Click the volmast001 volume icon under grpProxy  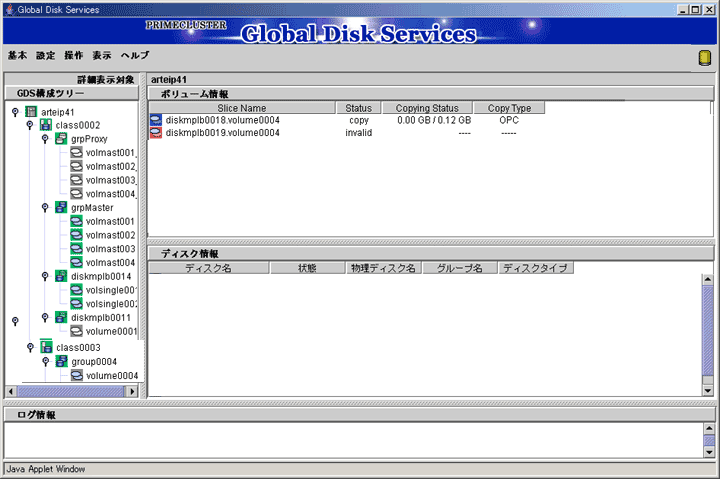click(x=76, y=152)
